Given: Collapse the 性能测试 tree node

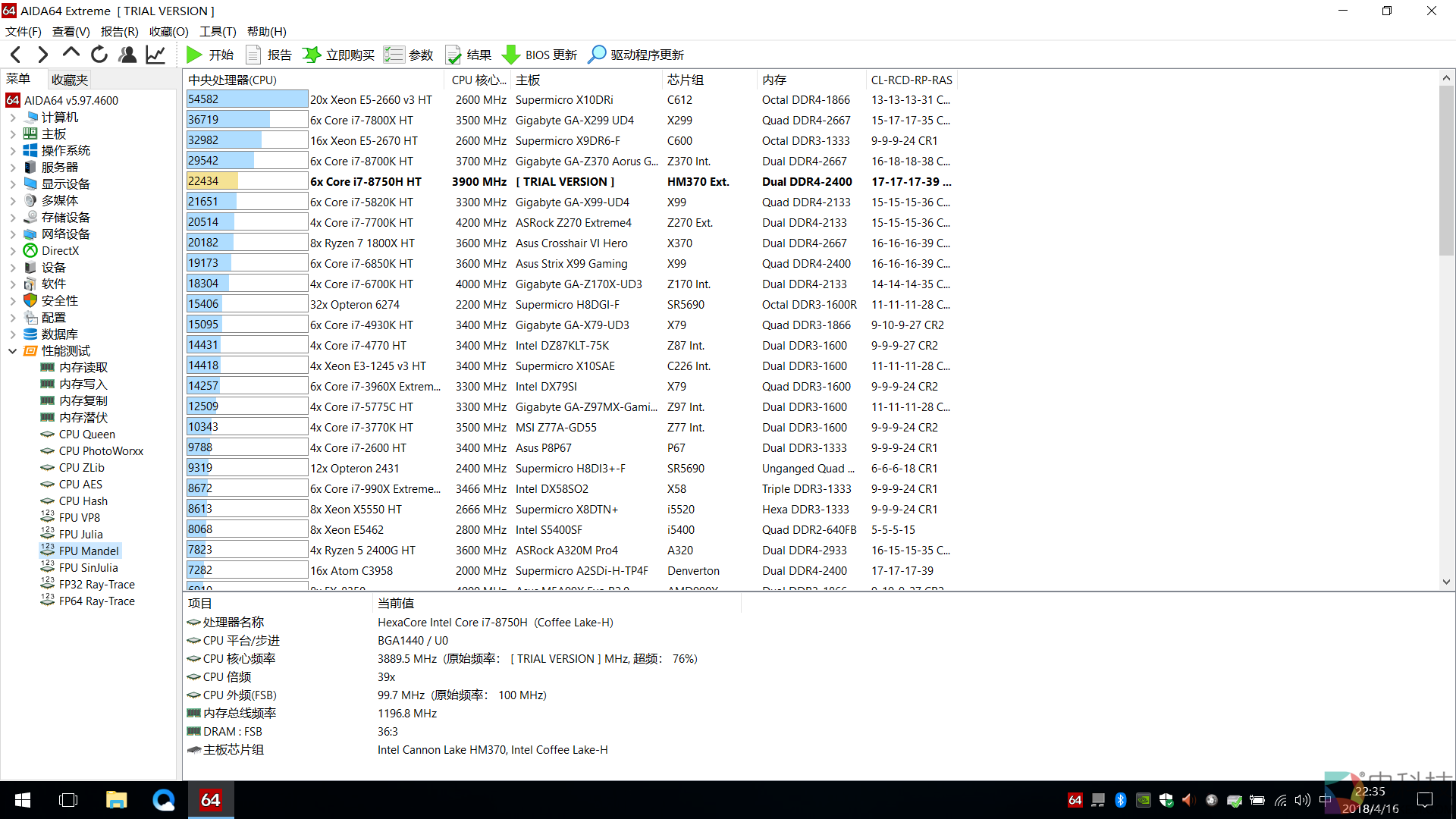Looking at the screenshot, I should (12, 351).
